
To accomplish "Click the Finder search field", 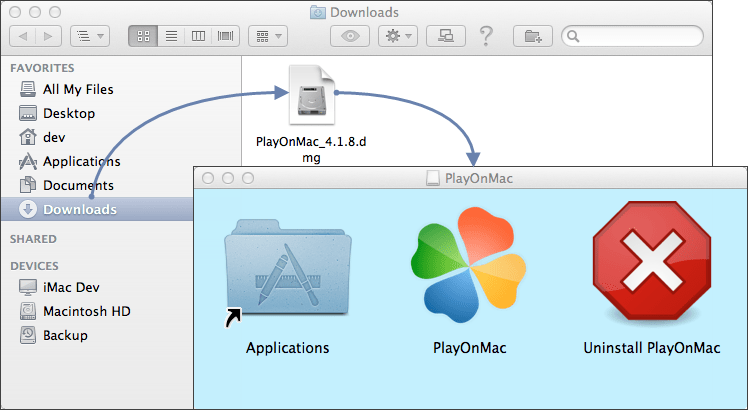I will (x=633, y=36).
